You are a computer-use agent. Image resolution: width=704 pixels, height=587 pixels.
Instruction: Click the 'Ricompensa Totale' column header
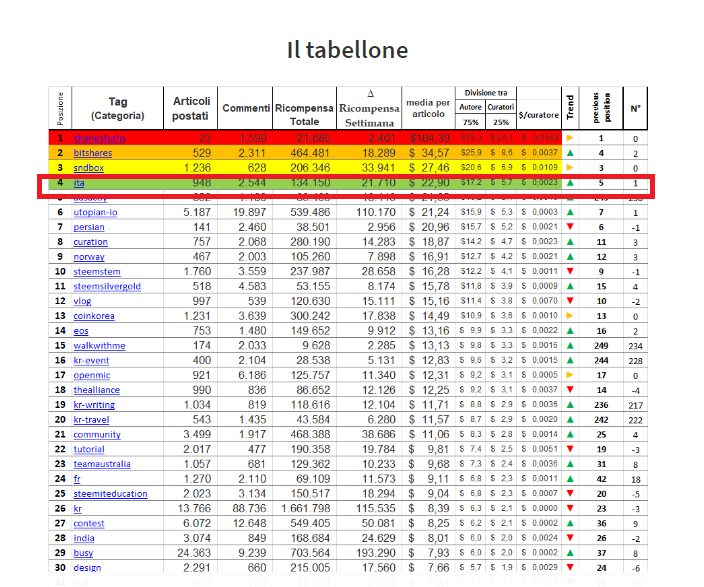[304, 115]
